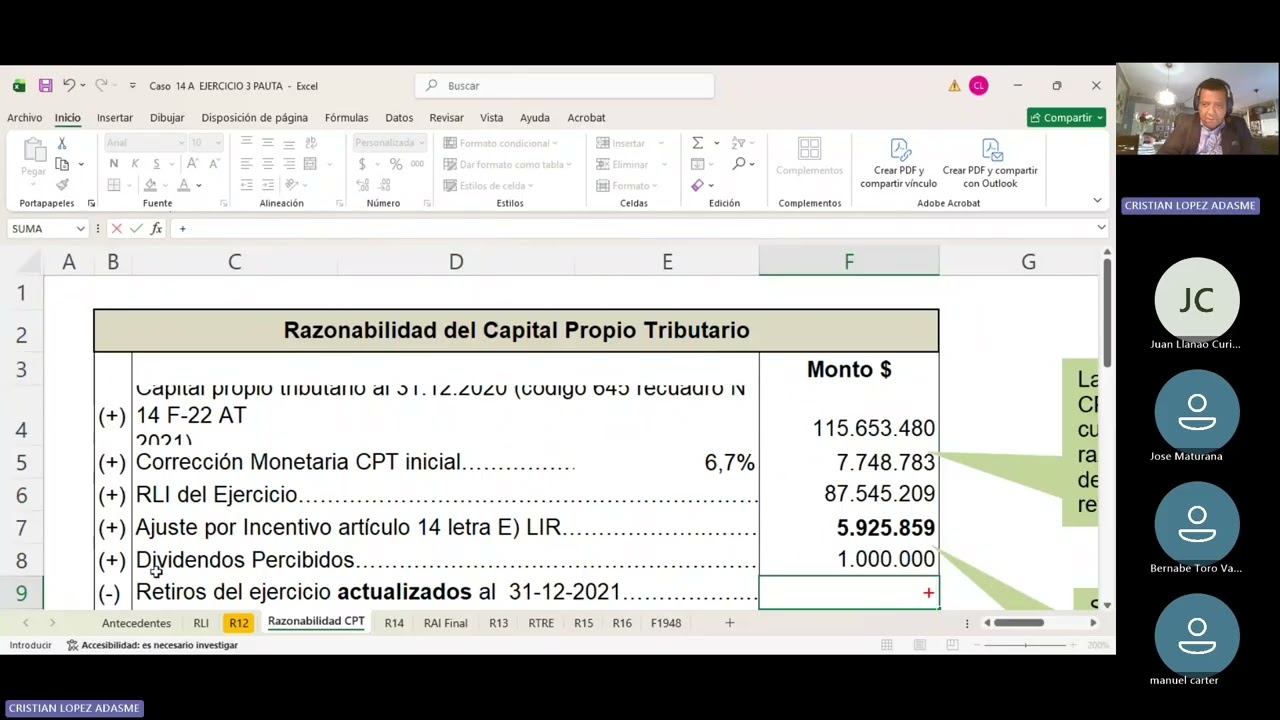Collapse the ribbon with chevron arrow
The height and width of the screenshot is (720, 1280).
[x=1097, y=201]
